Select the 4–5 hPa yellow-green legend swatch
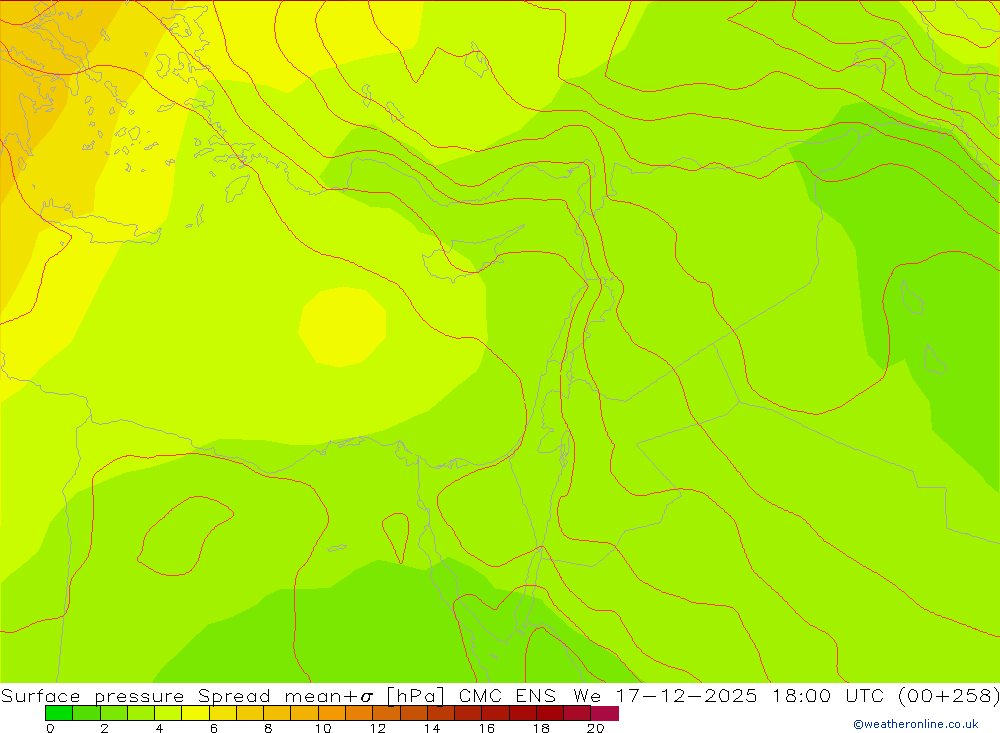 (x=168, y=713)
